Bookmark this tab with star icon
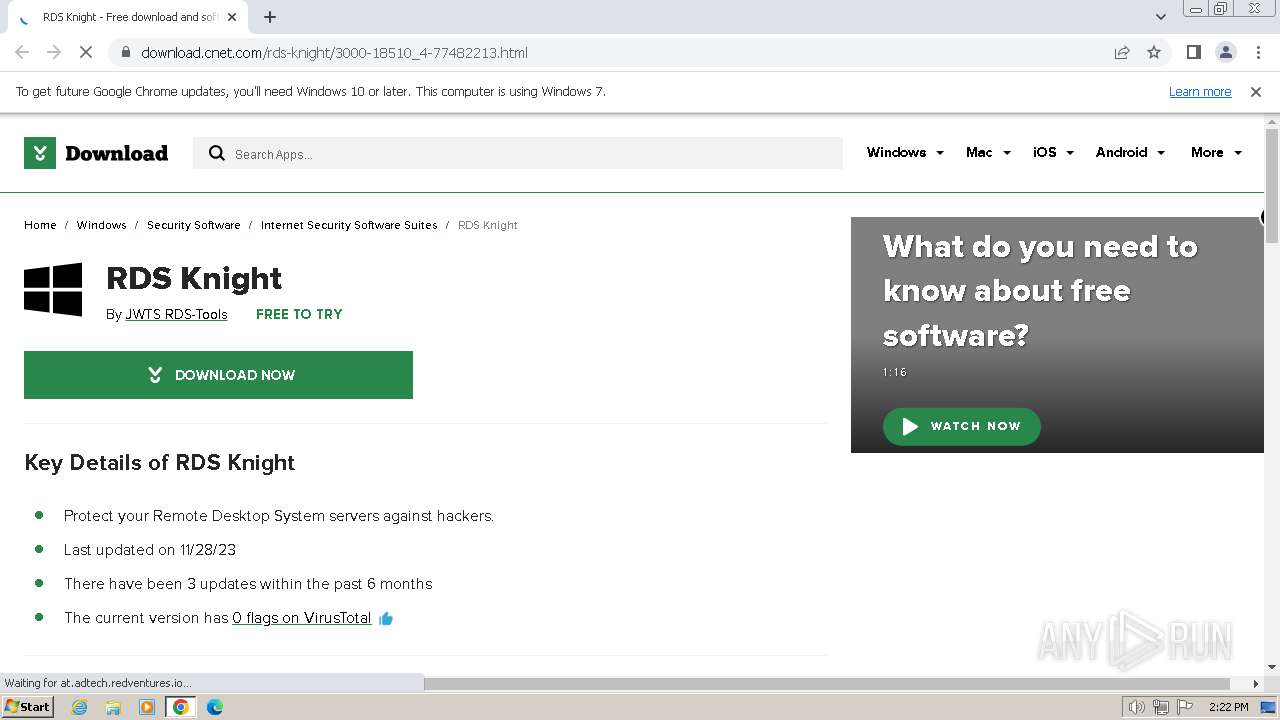The image size is (1280, 720). tap(1154, 53)
